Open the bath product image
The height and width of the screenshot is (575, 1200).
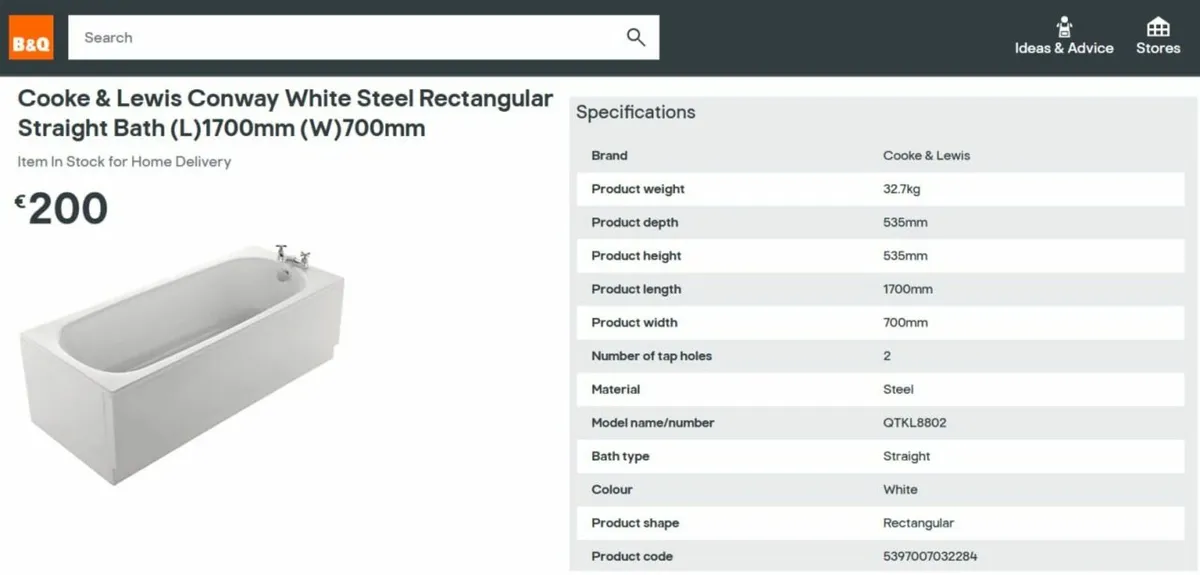(x=181, y=364)
